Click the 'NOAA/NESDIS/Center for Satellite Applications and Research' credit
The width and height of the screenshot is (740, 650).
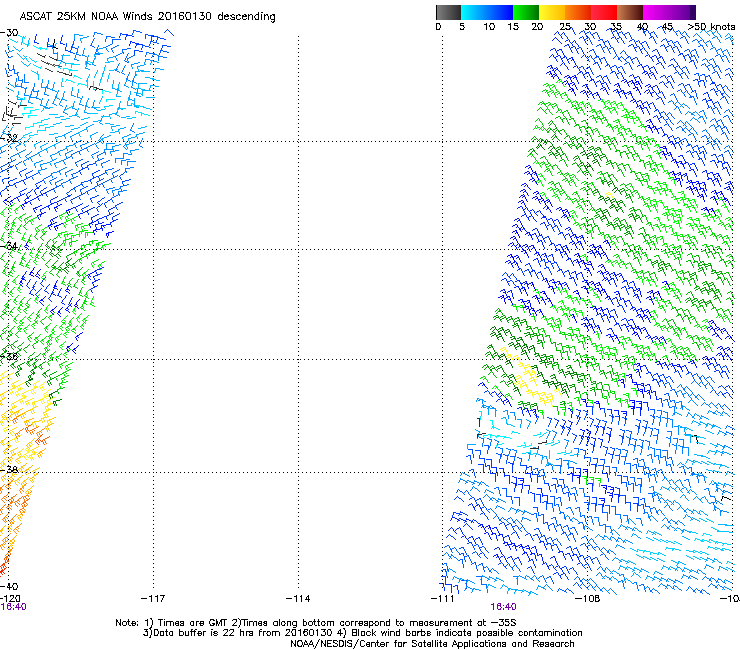[x=432, y=644]
